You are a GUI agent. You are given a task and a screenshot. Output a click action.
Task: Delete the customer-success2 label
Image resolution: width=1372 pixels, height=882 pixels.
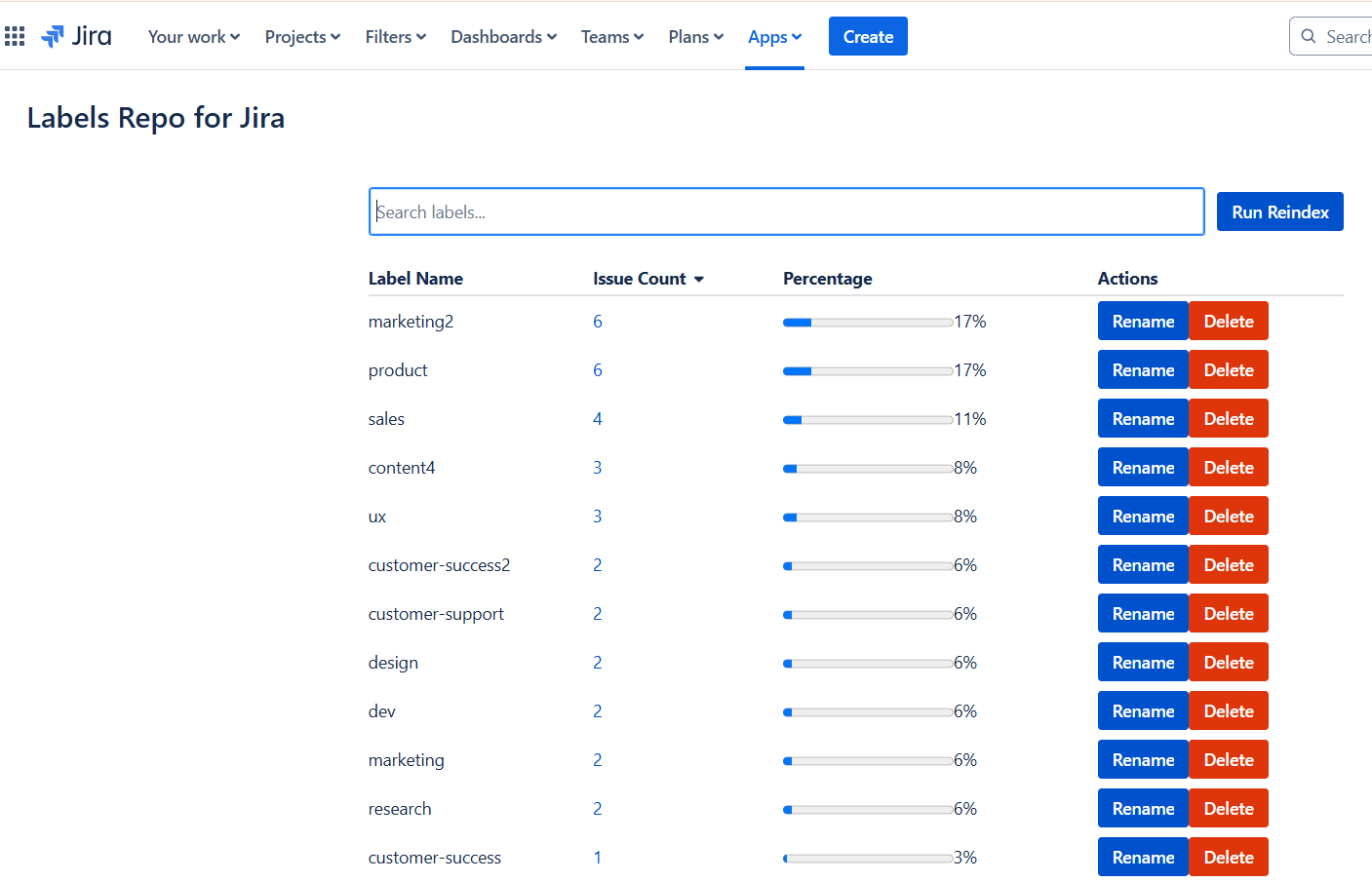(x=1229, y=564)
